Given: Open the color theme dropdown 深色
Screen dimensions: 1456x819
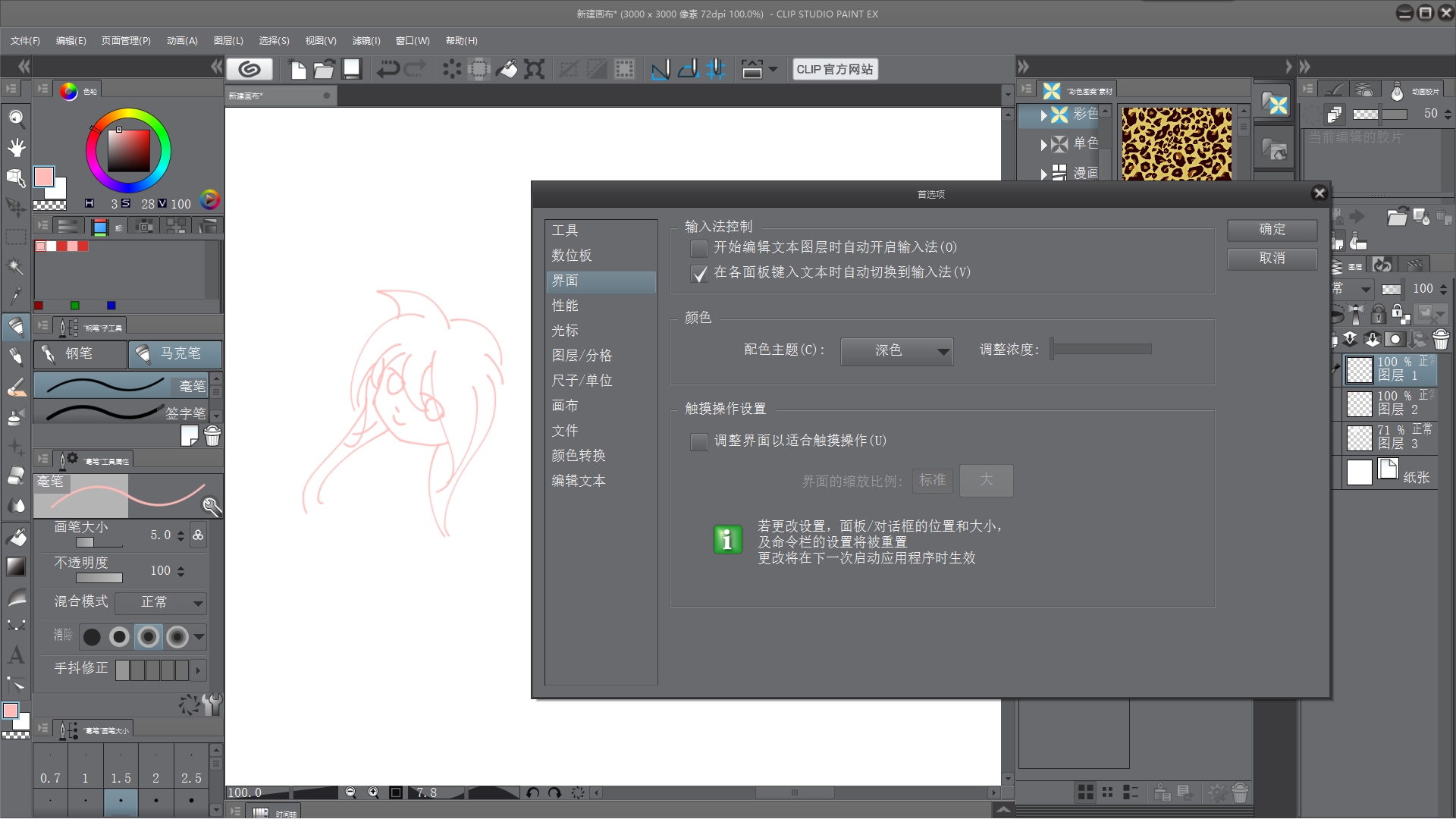Looking at the screenshot, I should (x=896, y=350).
